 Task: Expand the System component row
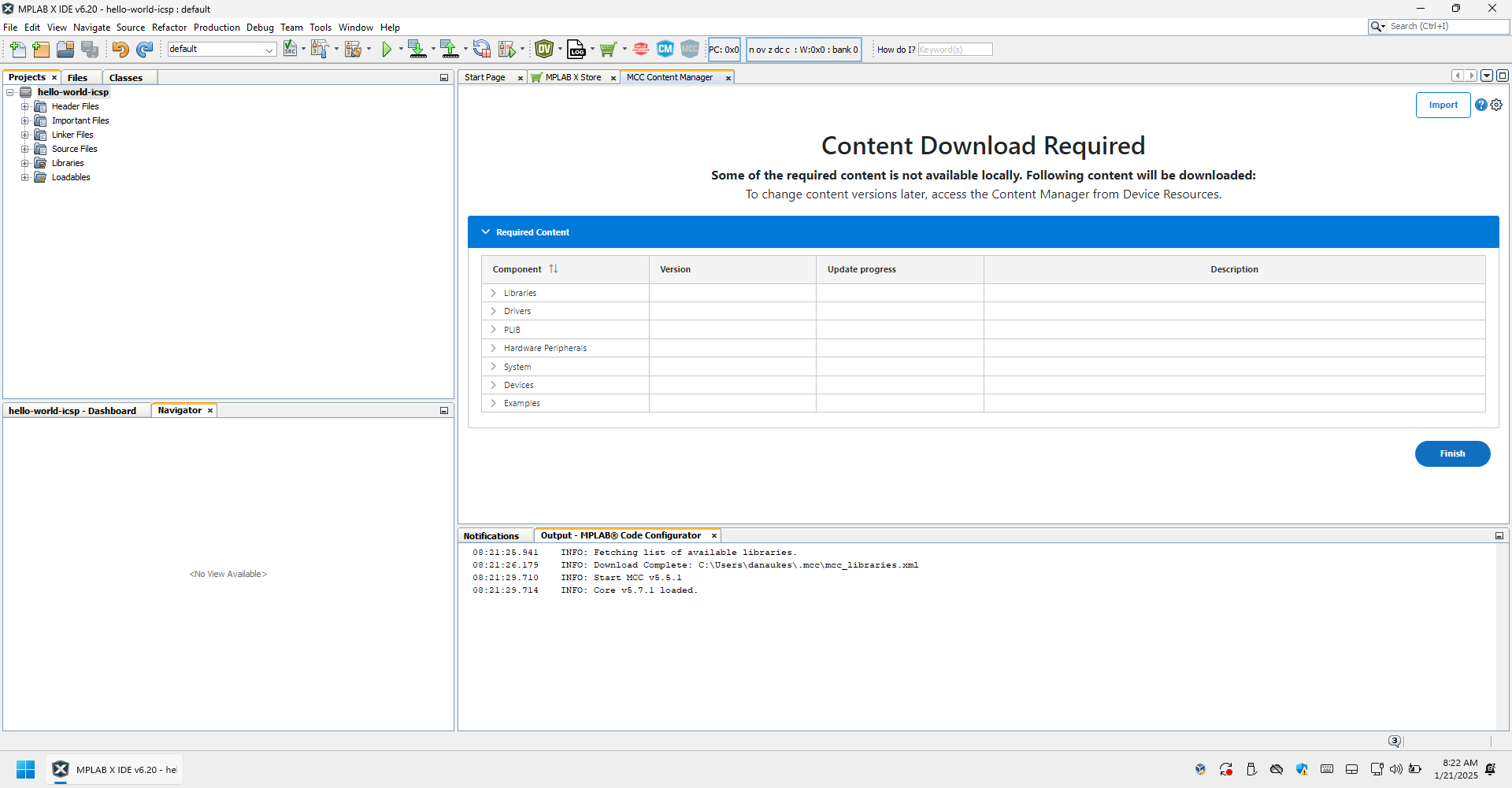(x=494, y=367)
